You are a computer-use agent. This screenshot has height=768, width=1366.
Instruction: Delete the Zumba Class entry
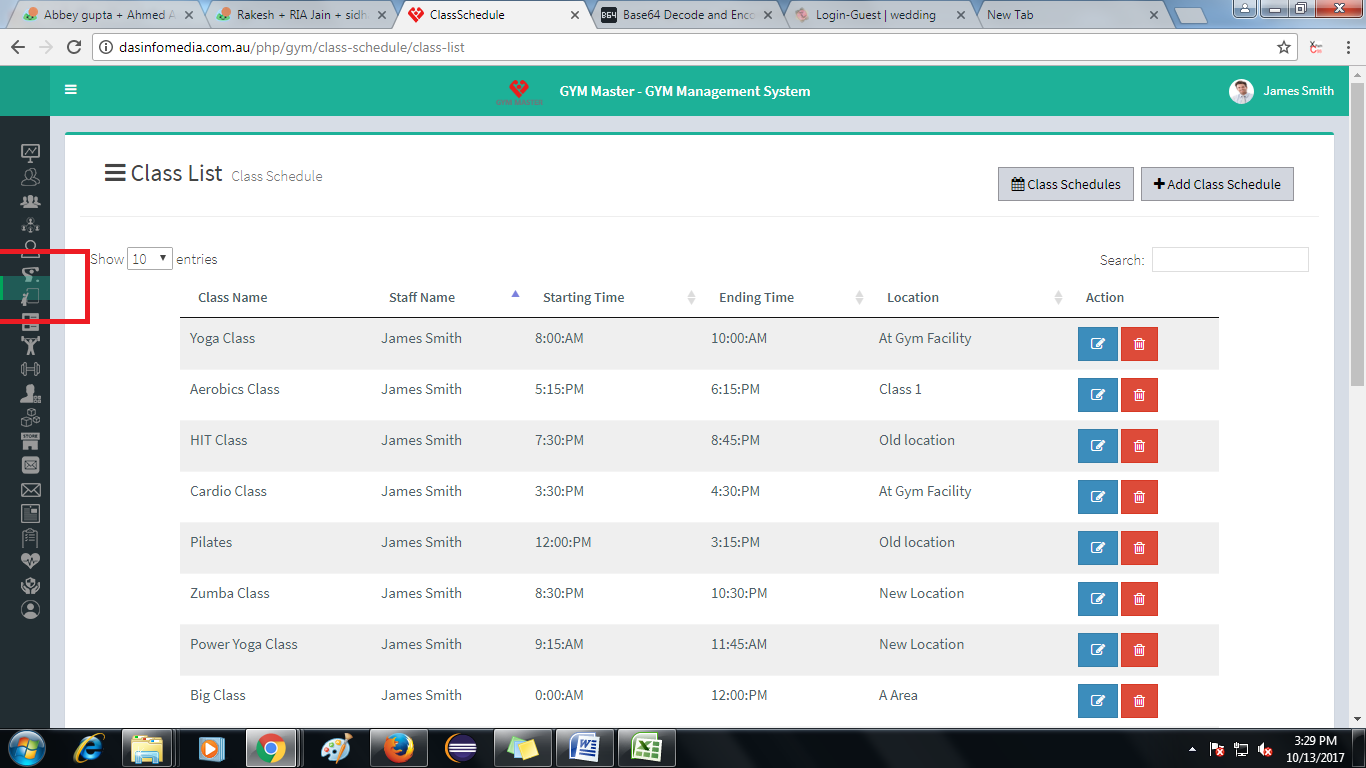[1139, 599]
